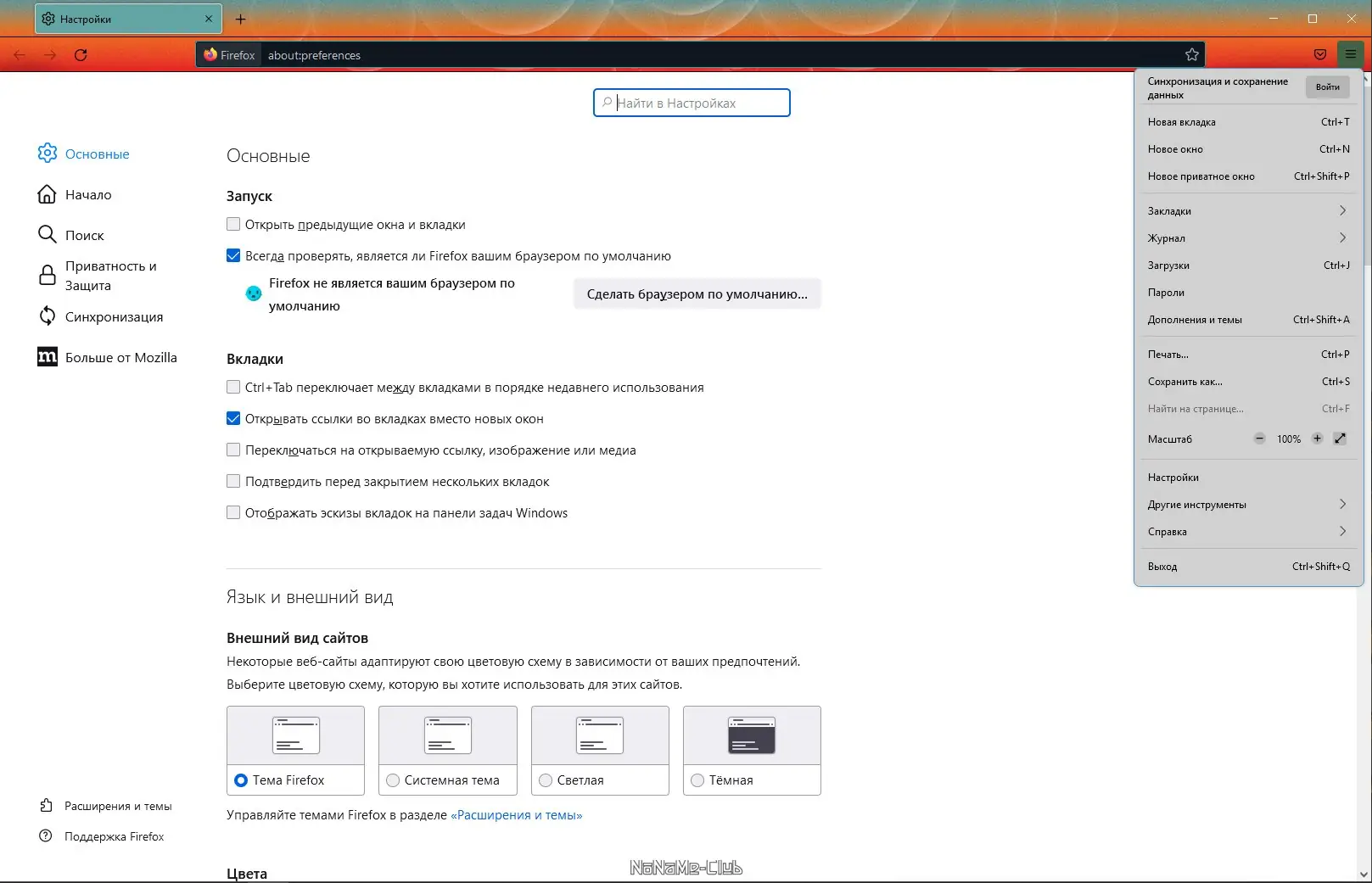
Task: Click the Системная тема preview thumbnail
Action: point(448,735)
